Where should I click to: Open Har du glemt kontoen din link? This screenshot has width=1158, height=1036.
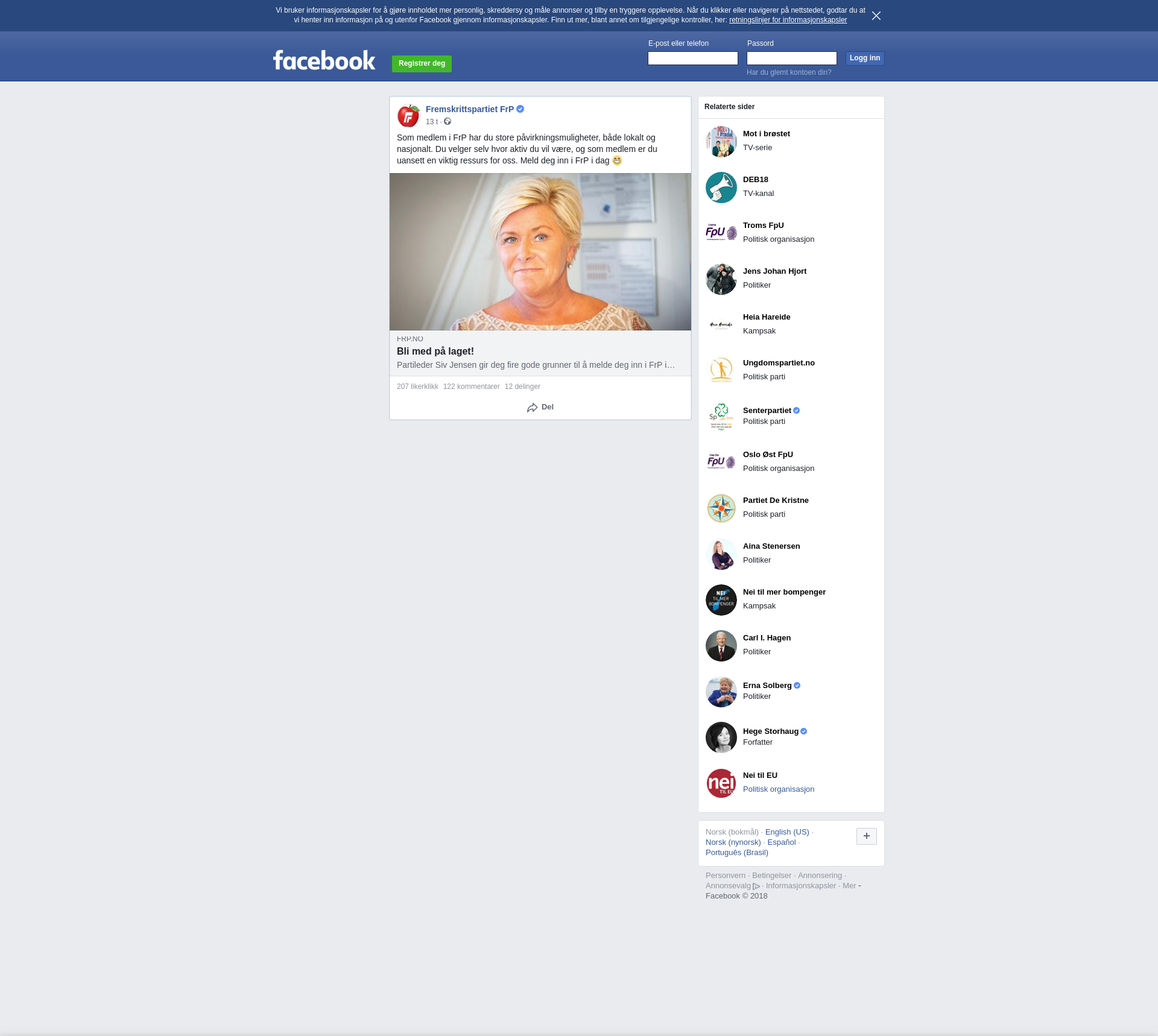click(x=789, y=72)
